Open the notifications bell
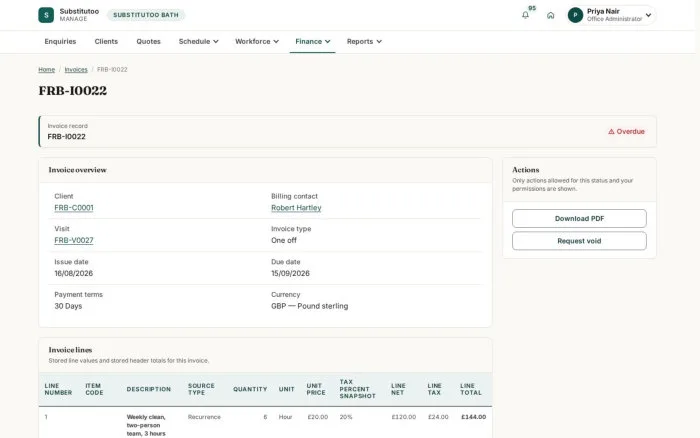700x438 pixels. click(525, 15)
